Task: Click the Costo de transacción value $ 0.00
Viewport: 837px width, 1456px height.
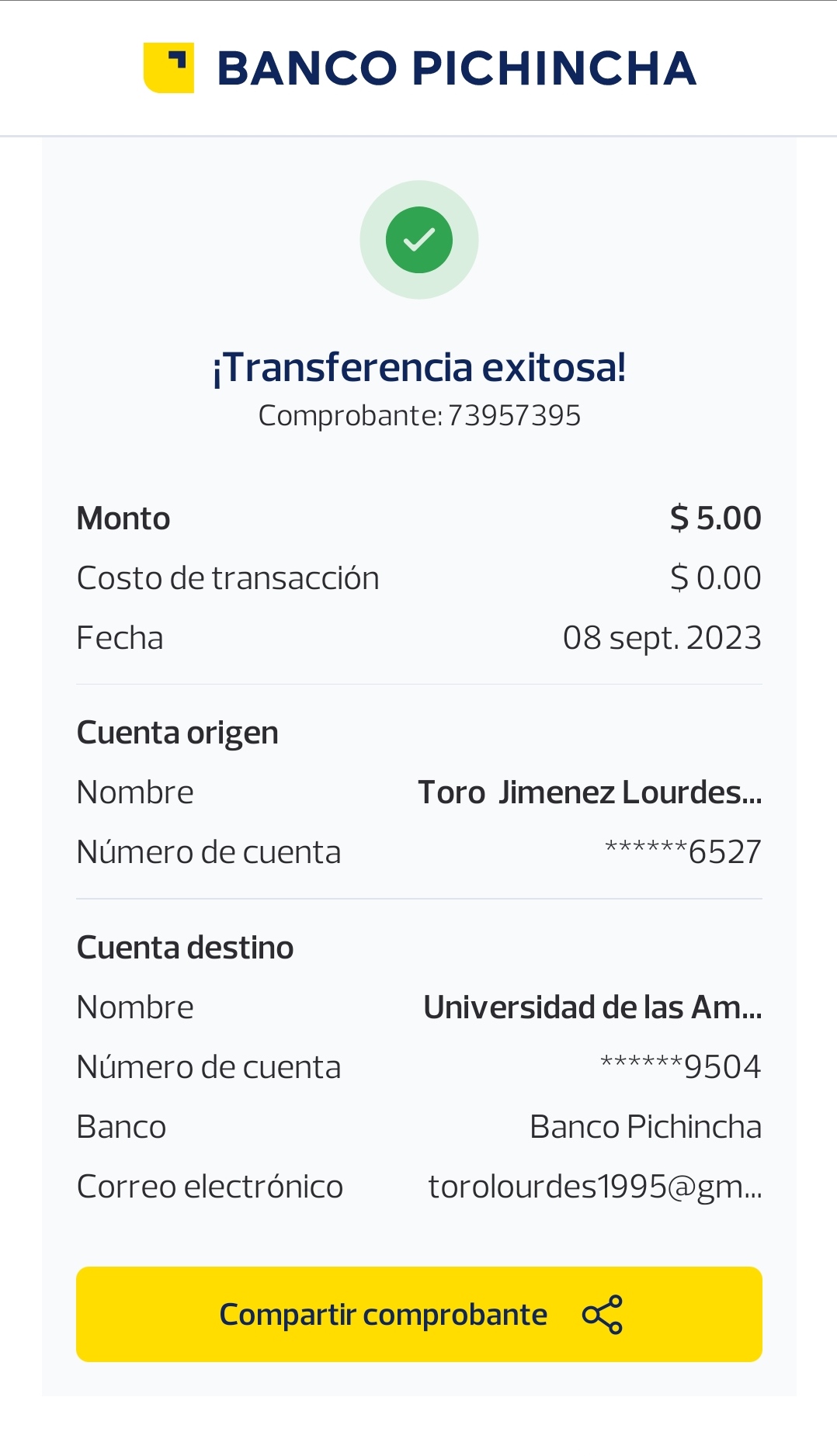Action: coord(715,578)
